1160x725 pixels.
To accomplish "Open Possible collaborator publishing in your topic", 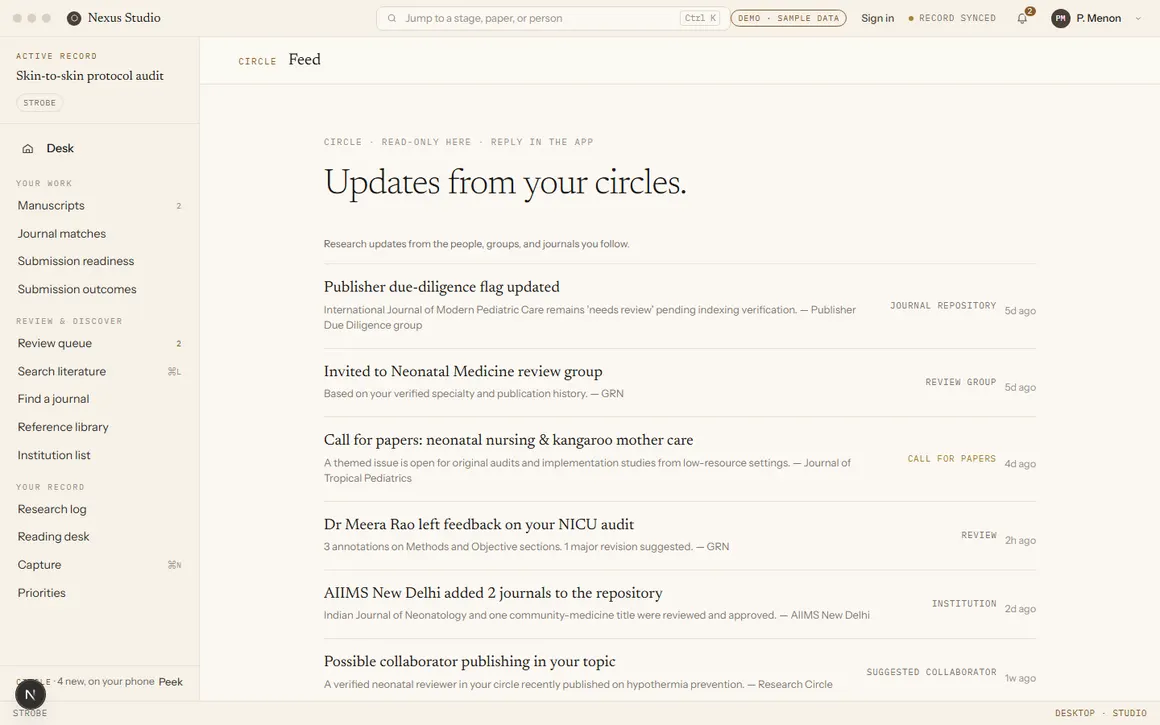I will 470,661.
